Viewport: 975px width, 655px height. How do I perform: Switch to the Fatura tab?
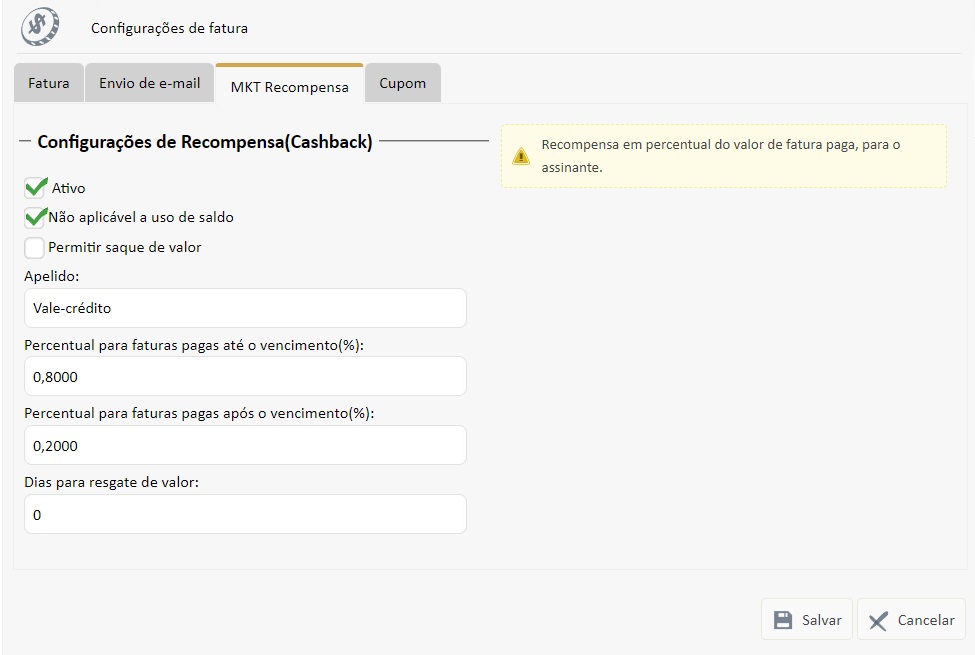click(48, 83)
